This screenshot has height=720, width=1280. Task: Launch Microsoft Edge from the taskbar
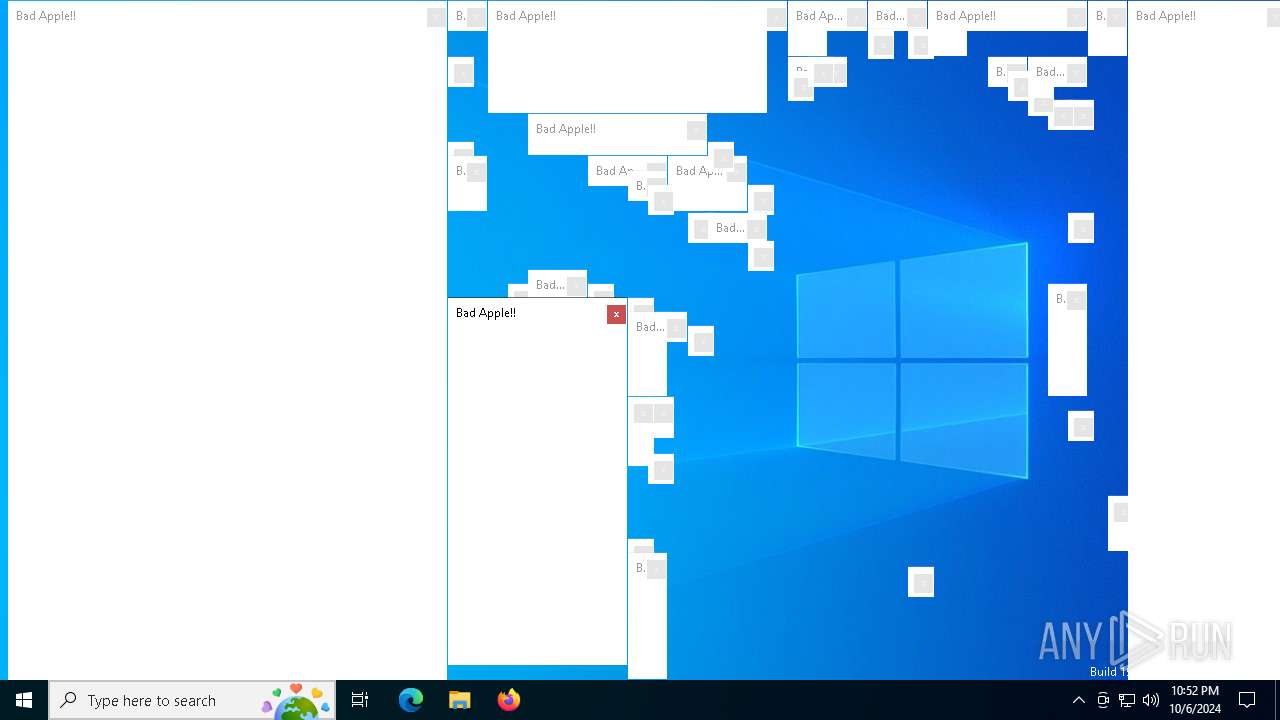411,700
